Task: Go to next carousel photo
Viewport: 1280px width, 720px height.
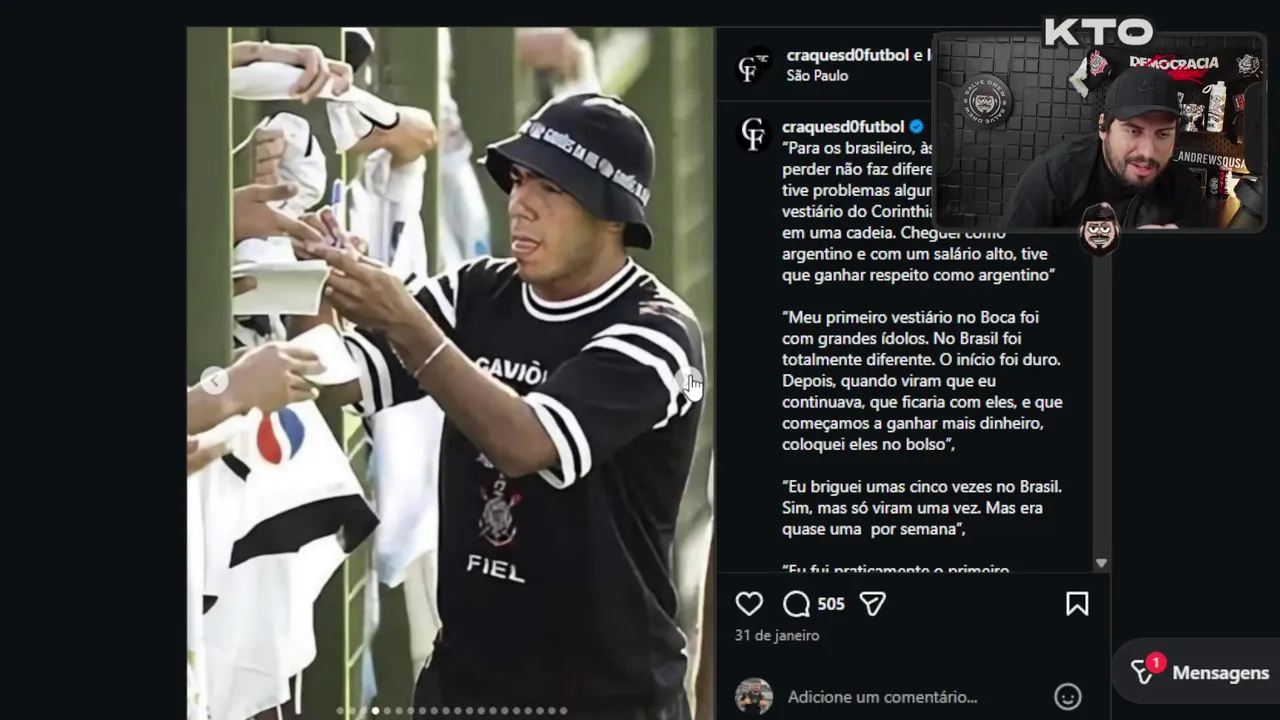Action: [x=690, y=381]
